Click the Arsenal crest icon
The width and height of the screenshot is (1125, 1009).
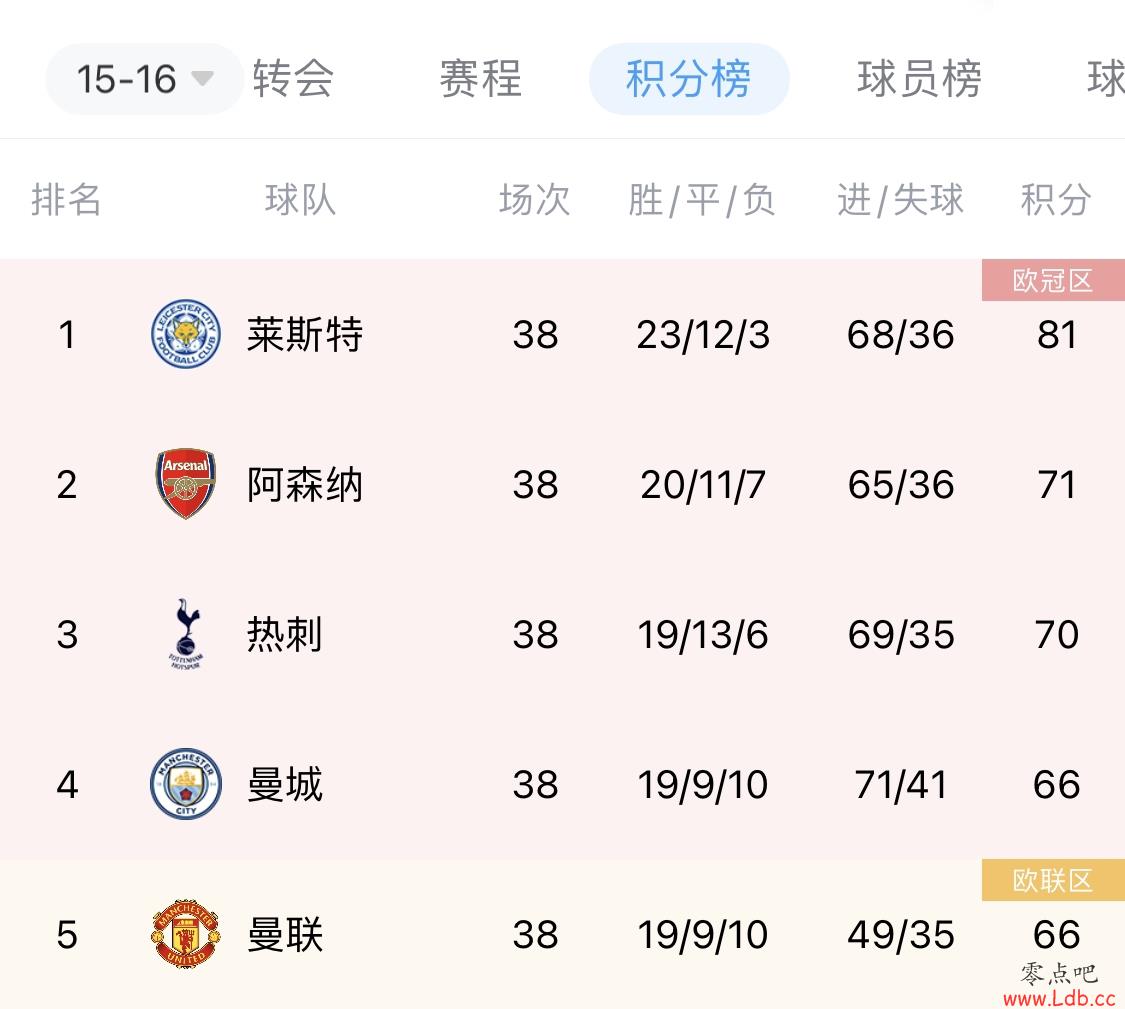tap(186, 484)
